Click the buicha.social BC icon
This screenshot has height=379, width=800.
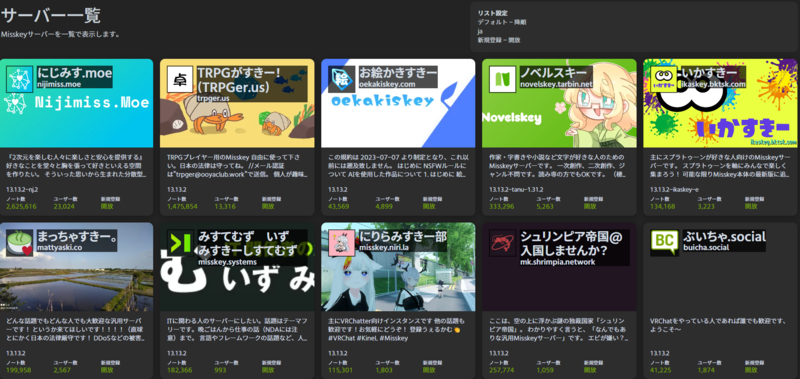coord(664,243)
